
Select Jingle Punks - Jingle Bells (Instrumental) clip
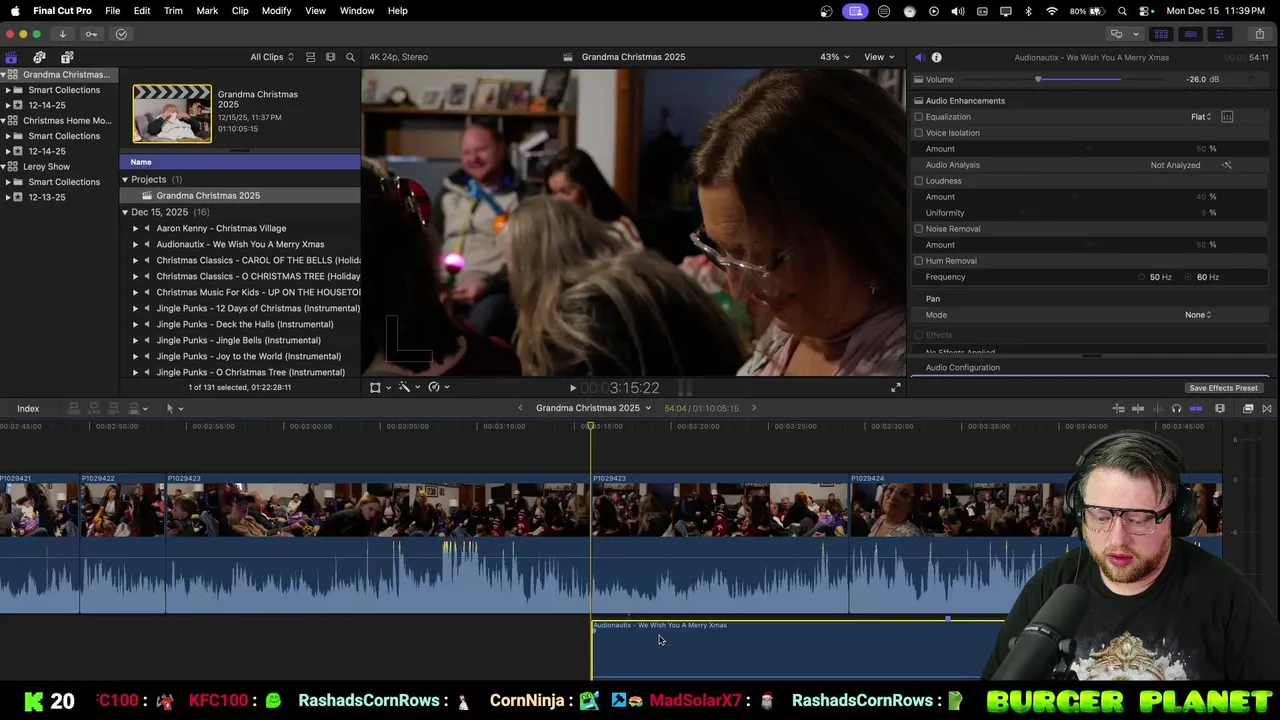point(238,340)
